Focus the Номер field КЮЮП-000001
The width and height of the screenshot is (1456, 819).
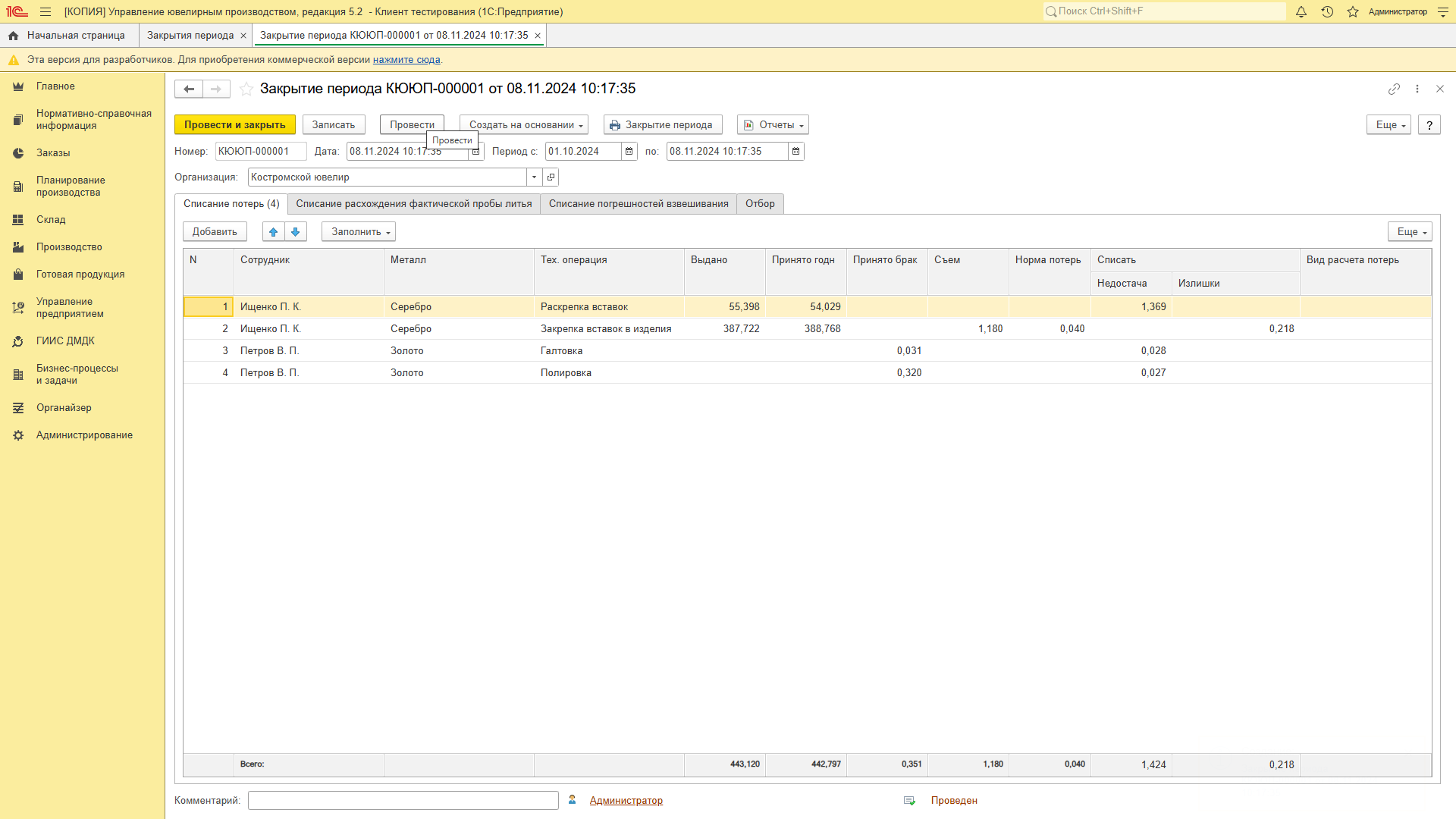(261, 152)
